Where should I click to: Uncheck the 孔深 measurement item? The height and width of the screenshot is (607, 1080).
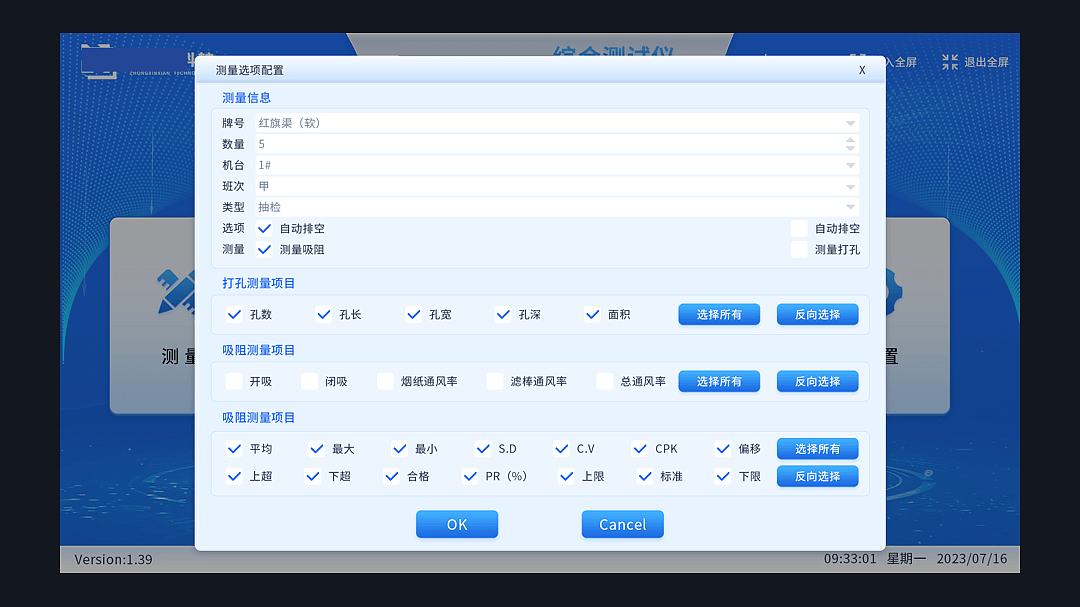(503, 314)
